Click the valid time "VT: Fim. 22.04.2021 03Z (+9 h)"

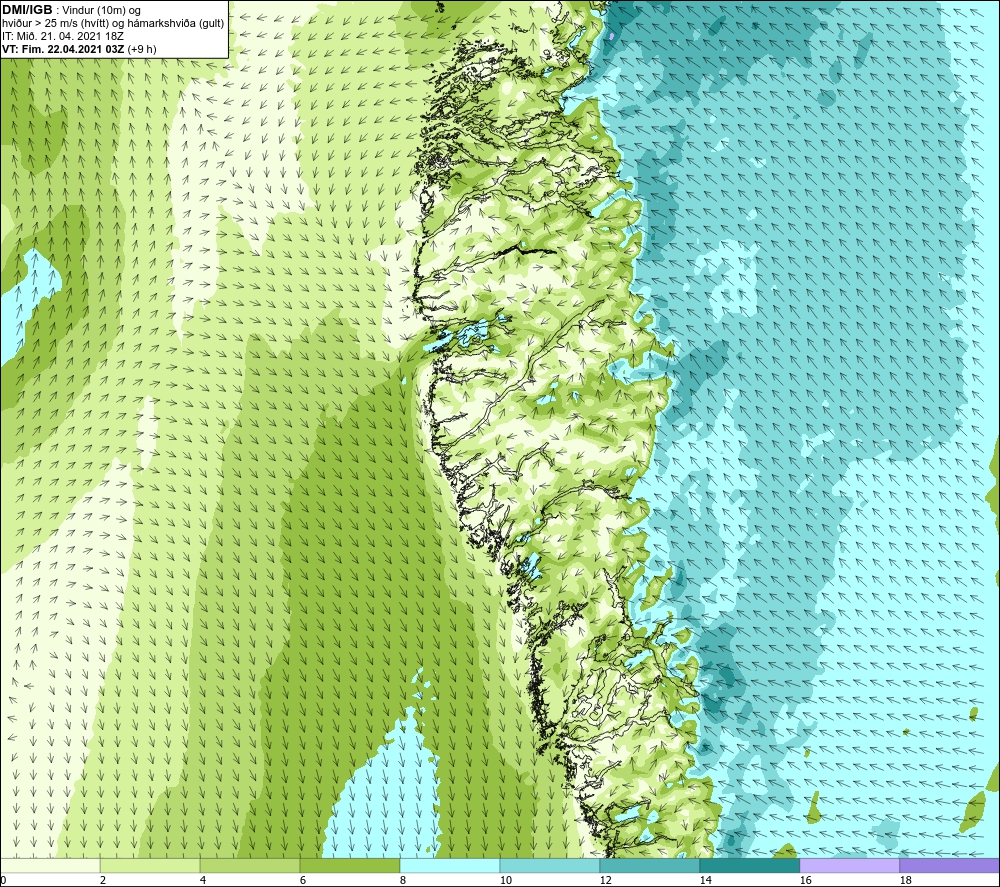pyautogui.click(x=79, y=49)
